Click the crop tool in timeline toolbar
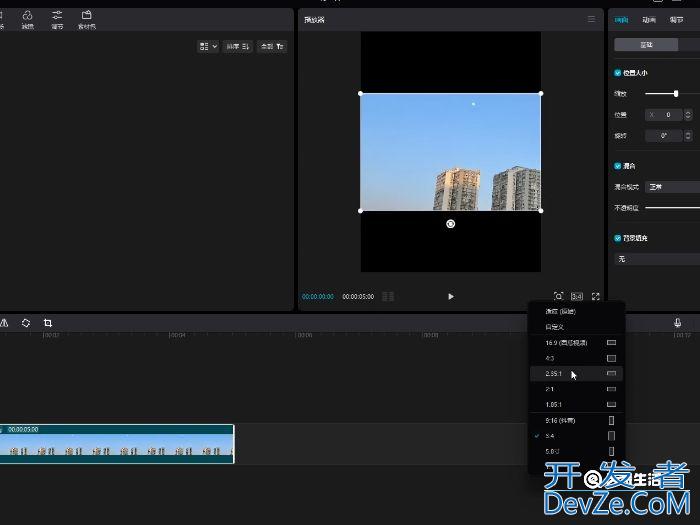This screenshot has height=525, width=700. (48, 323)
